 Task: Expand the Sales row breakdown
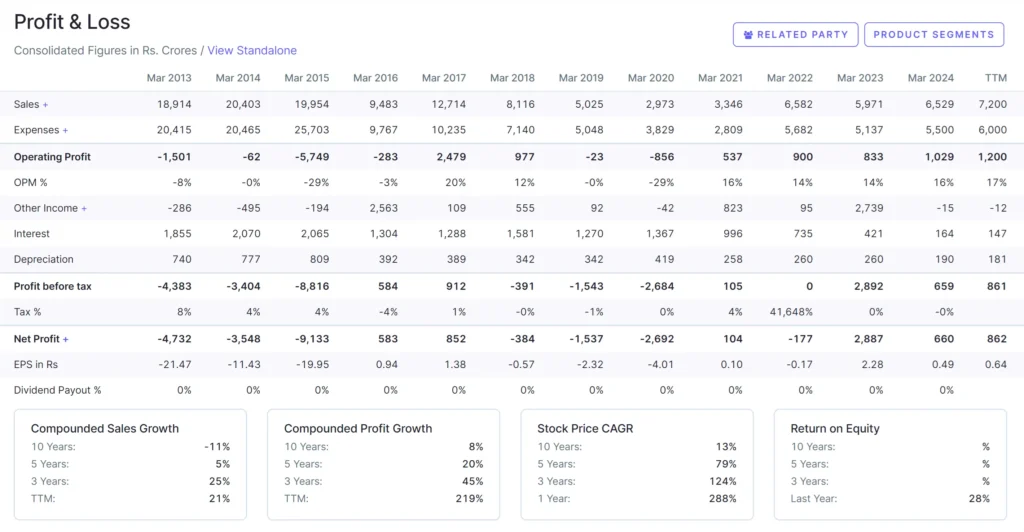[x=45, y=104]
